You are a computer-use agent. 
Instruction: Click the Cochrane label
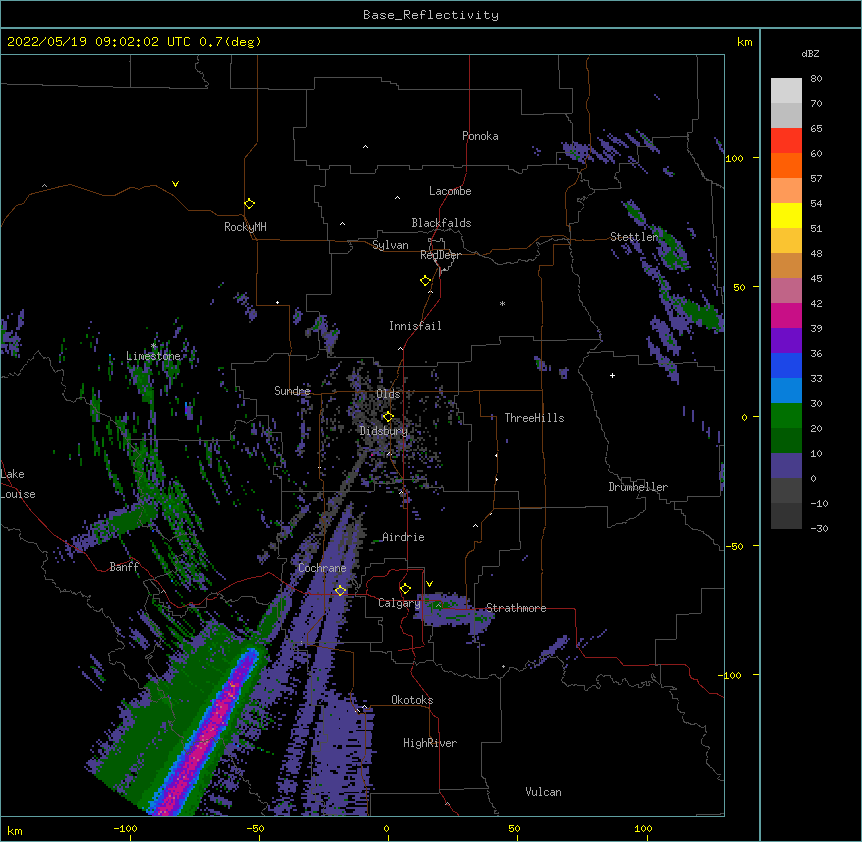pyautogui.click(x=322, y=568)
